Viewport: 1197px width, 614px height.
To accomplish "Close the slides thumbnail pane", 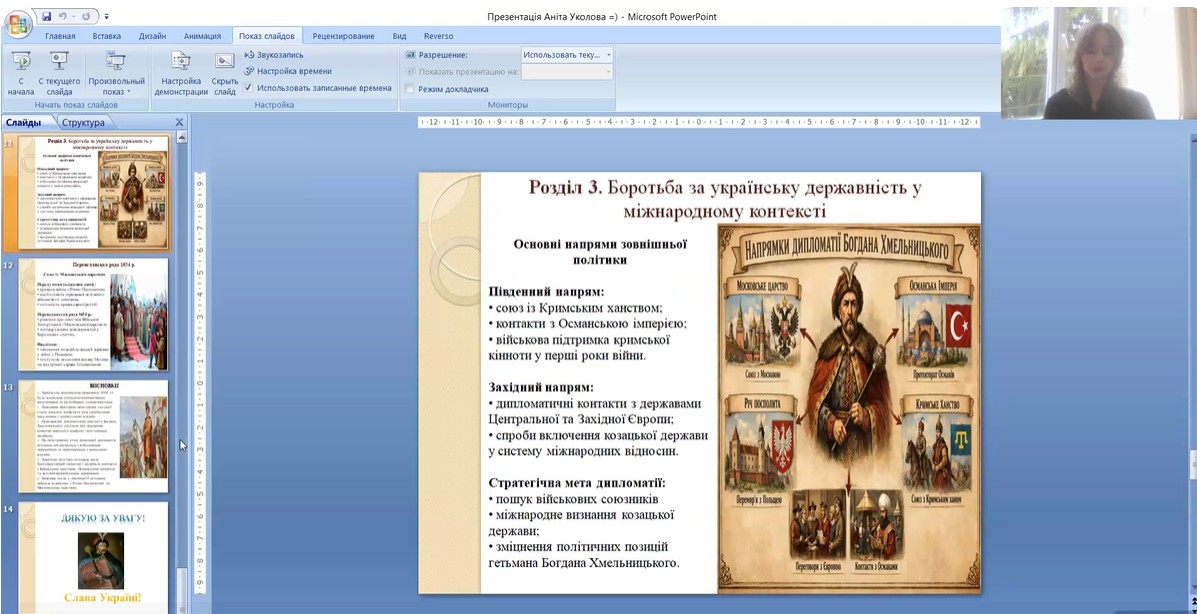I will (x=180, y=123).
